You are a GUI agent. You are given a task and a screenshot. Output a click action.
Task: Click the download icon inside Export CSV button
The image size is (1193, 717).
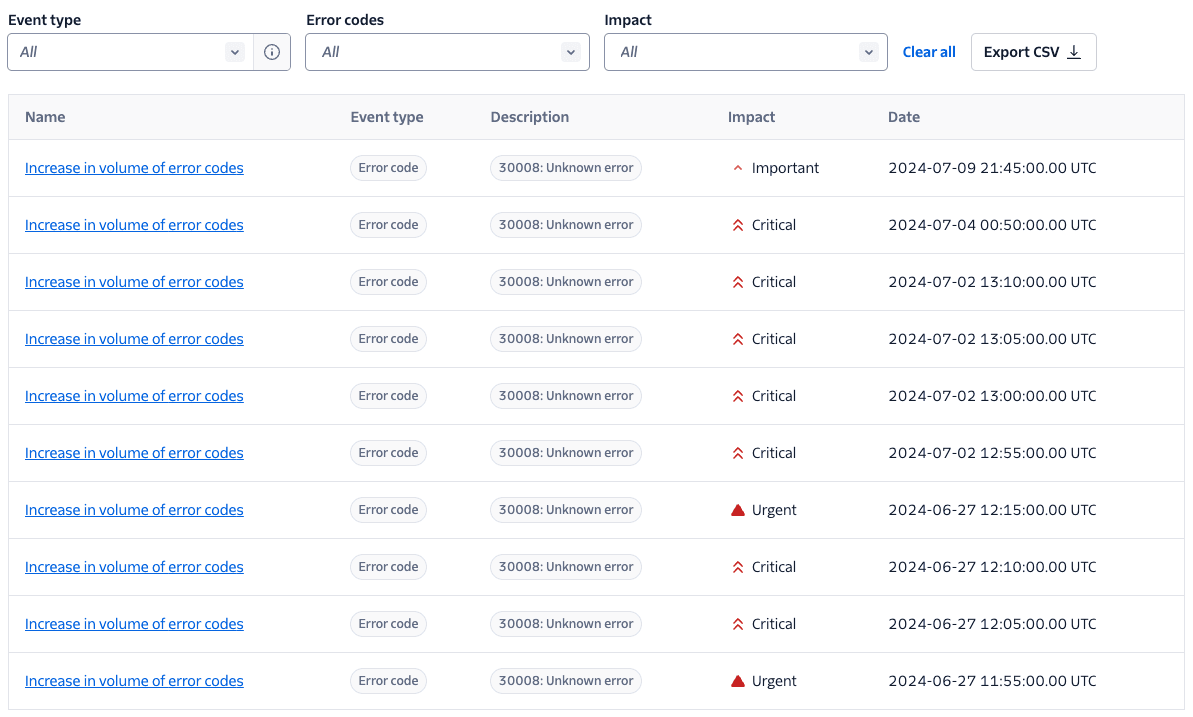[x=1073, y=51]
